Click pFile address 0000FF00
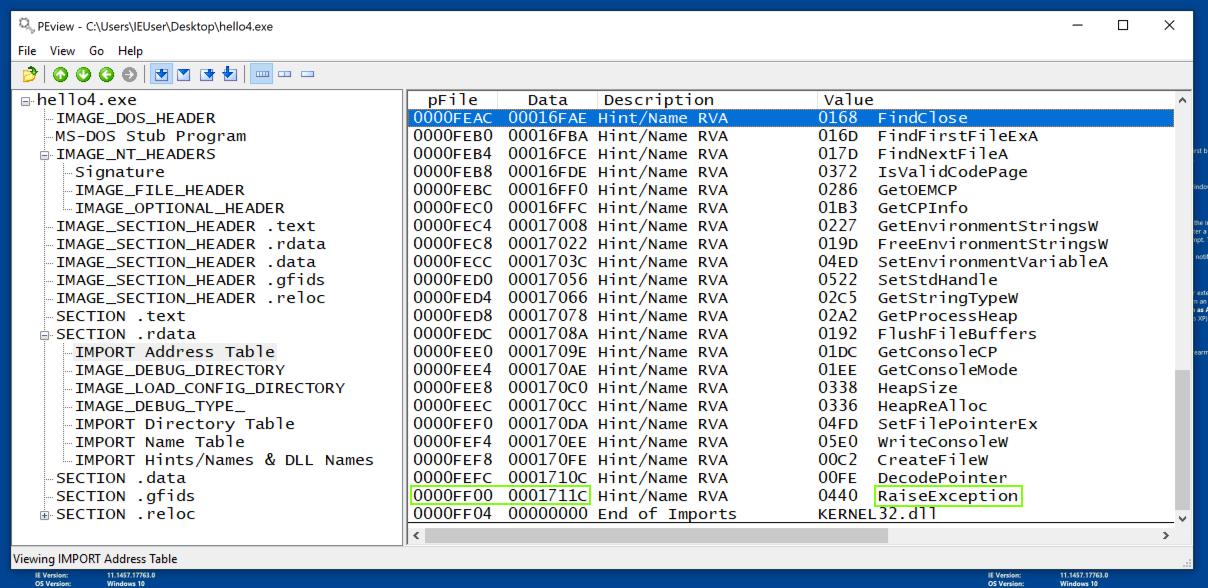This screenshot has height=588, width=1208. tap(453, 496)
